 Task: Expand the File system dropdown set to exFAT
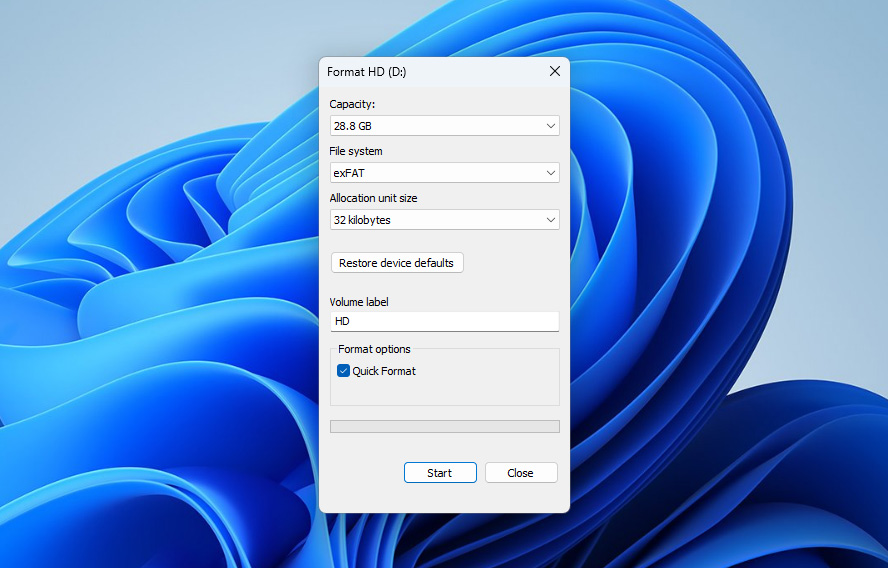pos(445,173)
